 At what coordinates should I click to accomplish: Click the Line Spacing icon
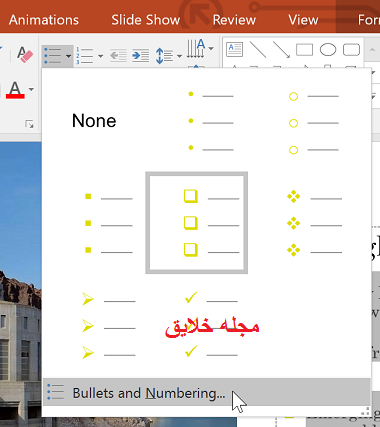click(164, 56)
